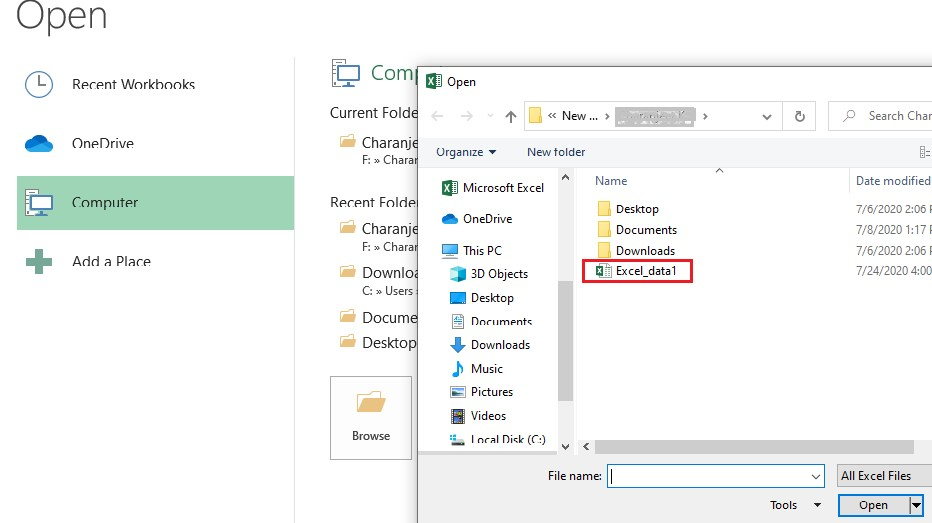Click New folder in the dialog toolbar
The height and width of the screenshot is (523, 932).
556,152
